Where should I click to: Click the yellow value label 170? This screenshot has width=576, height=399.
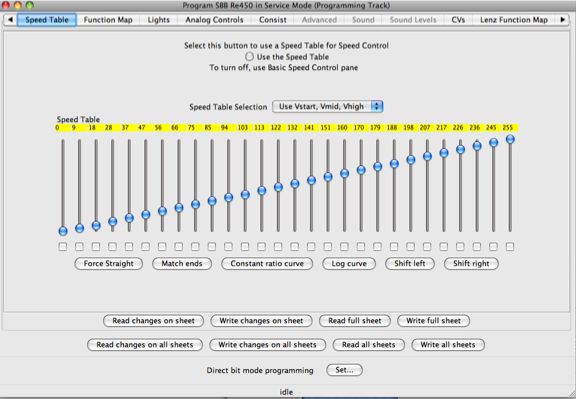(x=359, y=127)
